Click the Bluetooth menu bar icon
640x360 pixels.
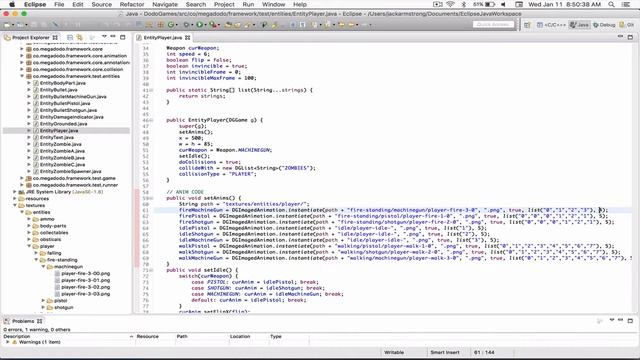tap(464, 4)
